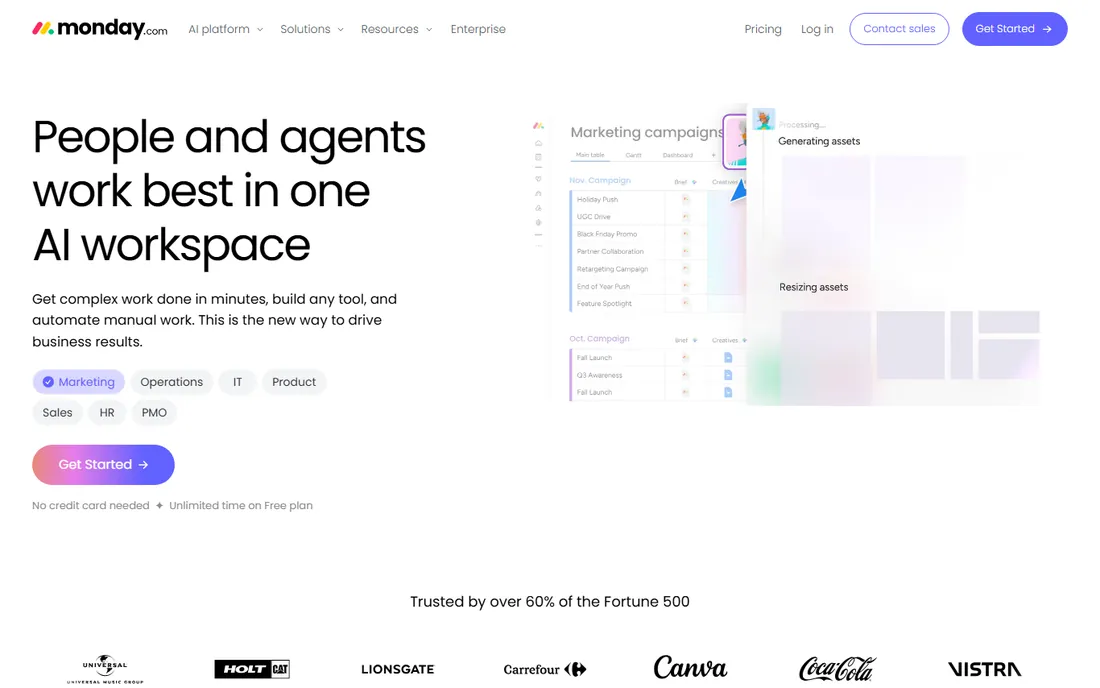1100x688 pixels.
Task: Click the 'Oct. Campaign' group heading
Action: (599, 338)
